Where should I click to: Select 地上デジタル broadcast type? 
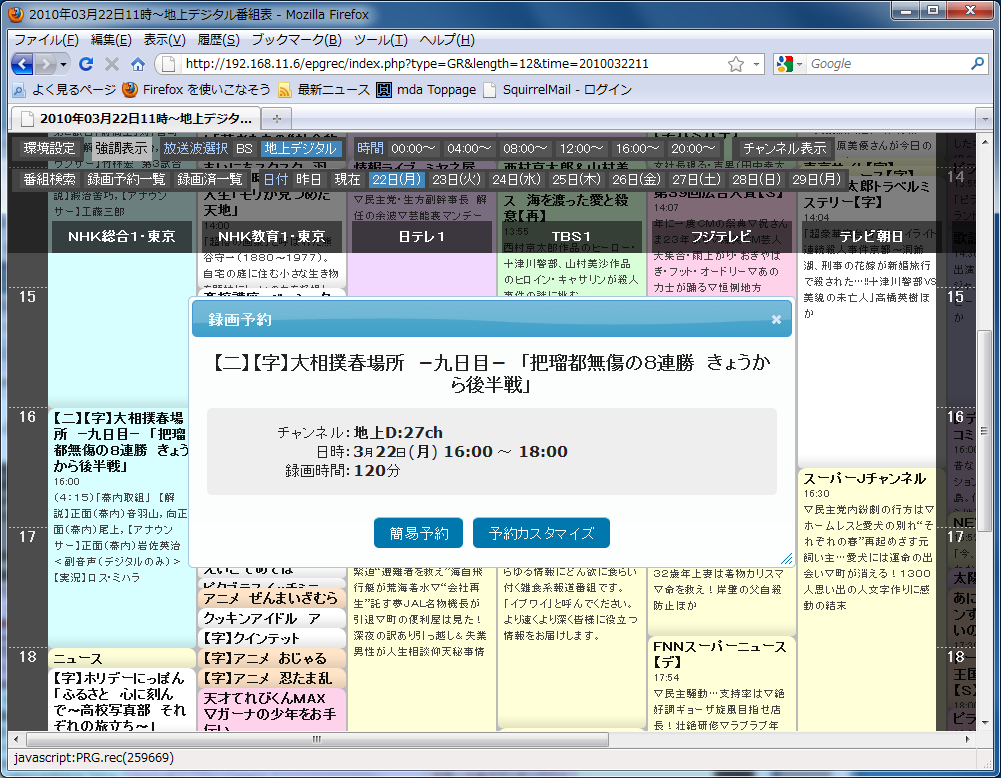click(301, 149)
